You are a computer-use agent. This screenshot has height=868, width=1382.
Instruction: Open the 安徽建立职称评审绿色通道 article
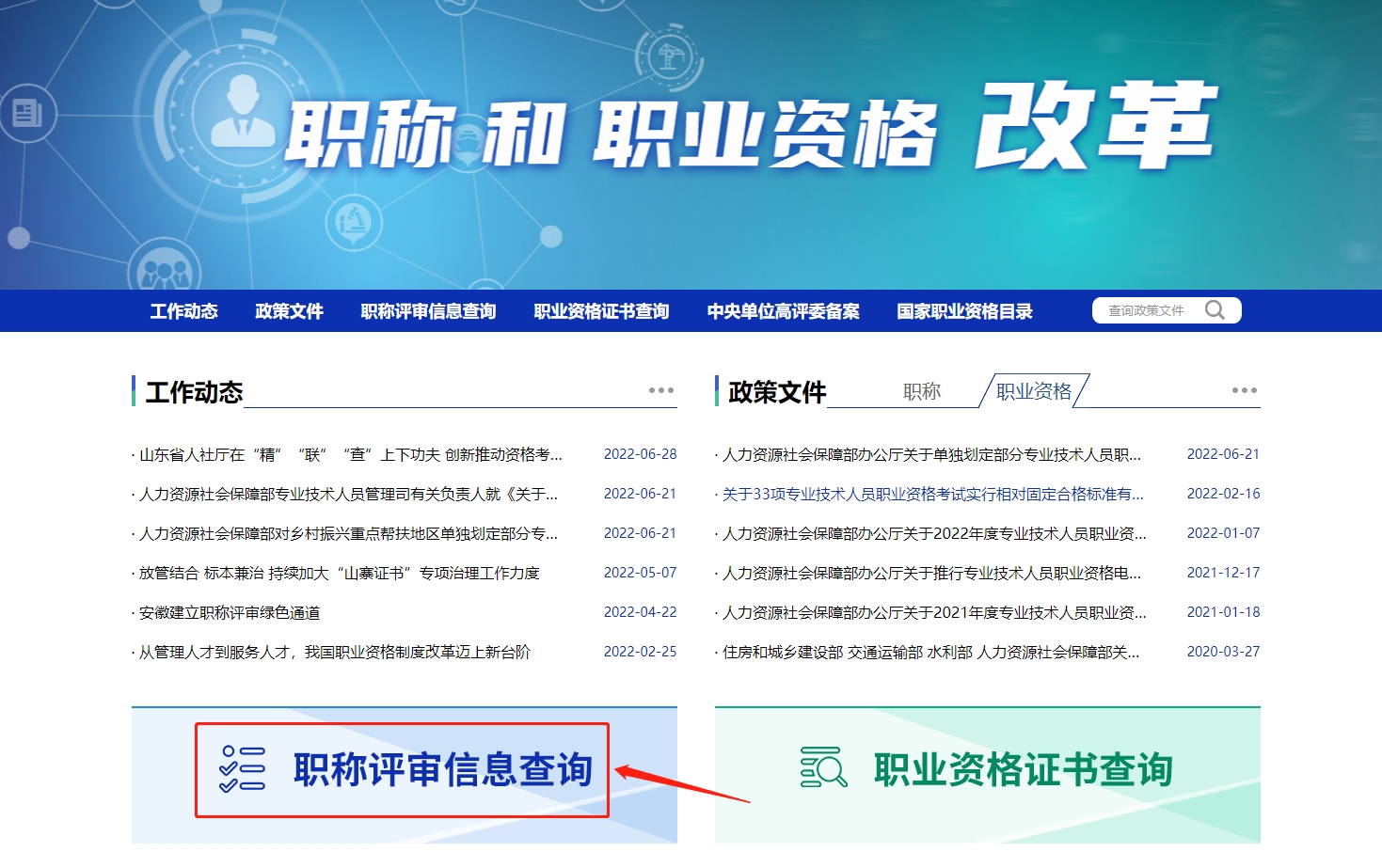[230, 612]
